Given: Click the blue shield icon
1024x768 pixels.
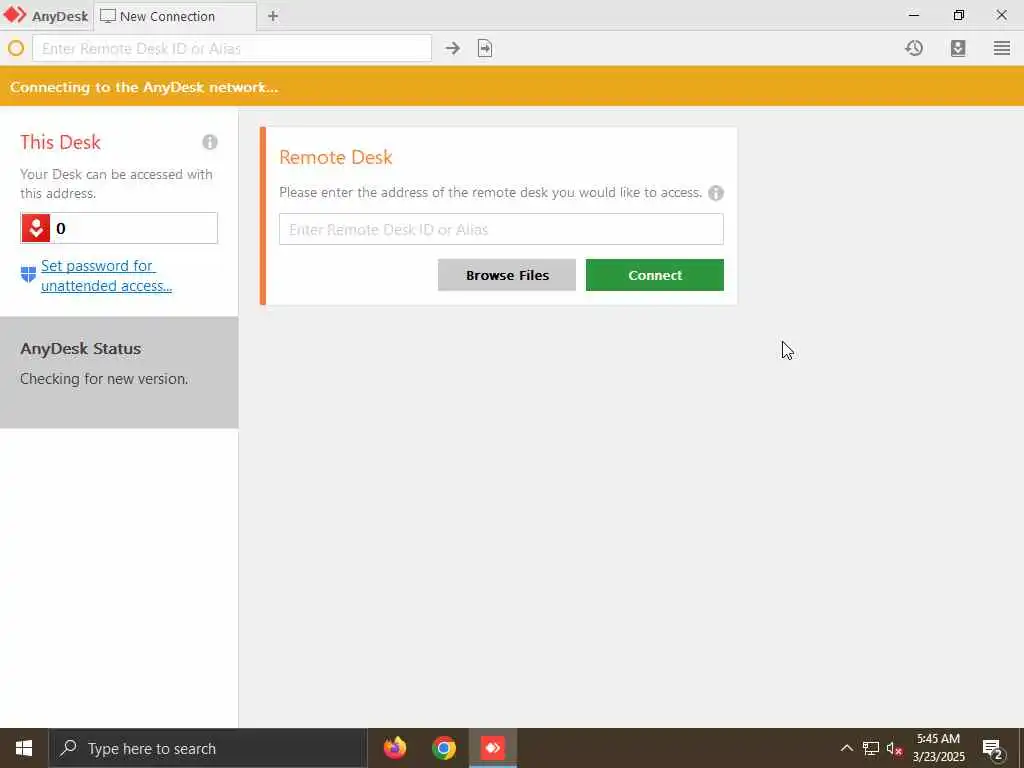Looking at the screenshot, I should coord(28,274).
